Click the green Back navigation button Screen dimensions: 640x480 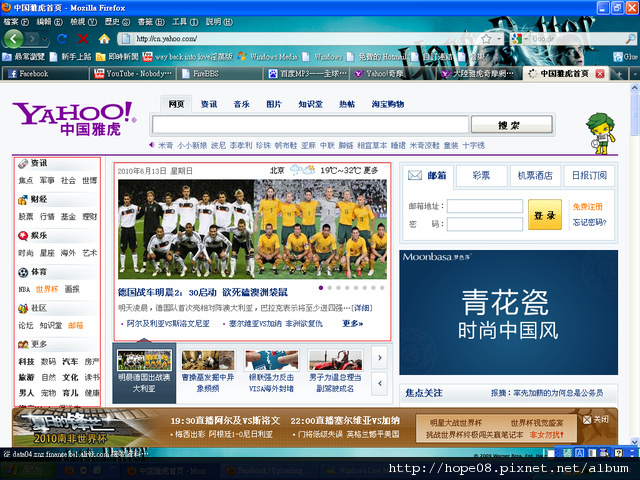(13, 39)
